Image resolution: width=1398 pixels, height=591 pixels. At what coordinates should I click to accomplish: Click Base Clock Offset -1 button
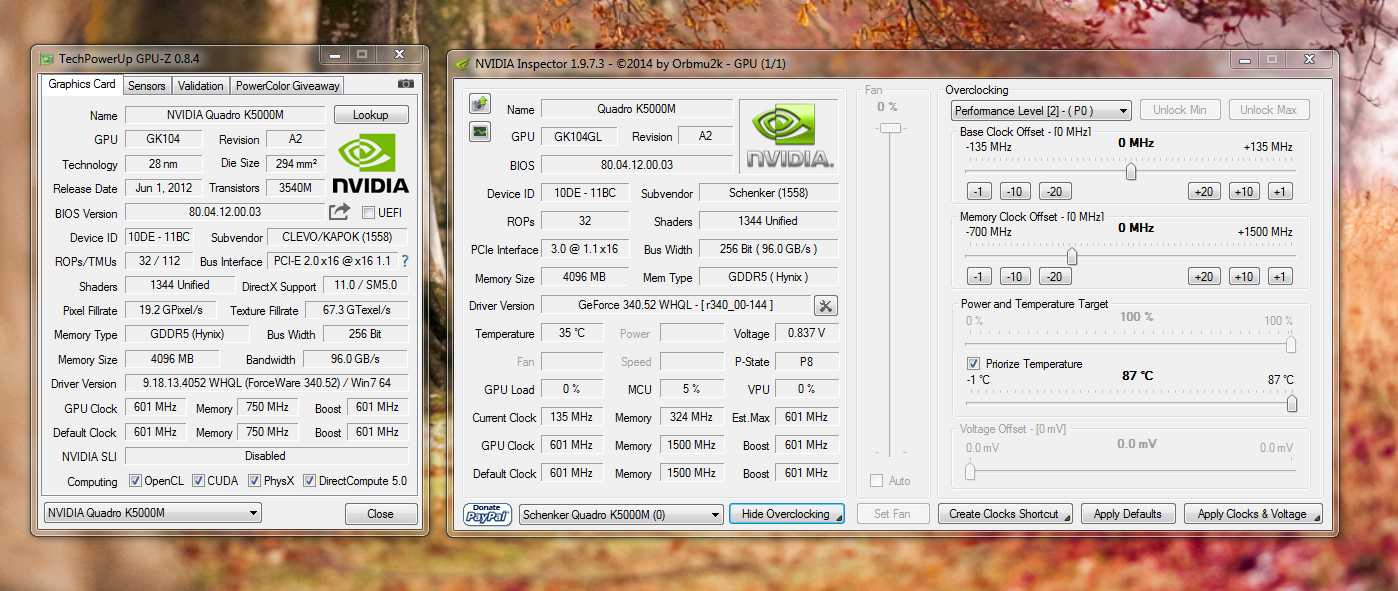[x=979, y=191]
